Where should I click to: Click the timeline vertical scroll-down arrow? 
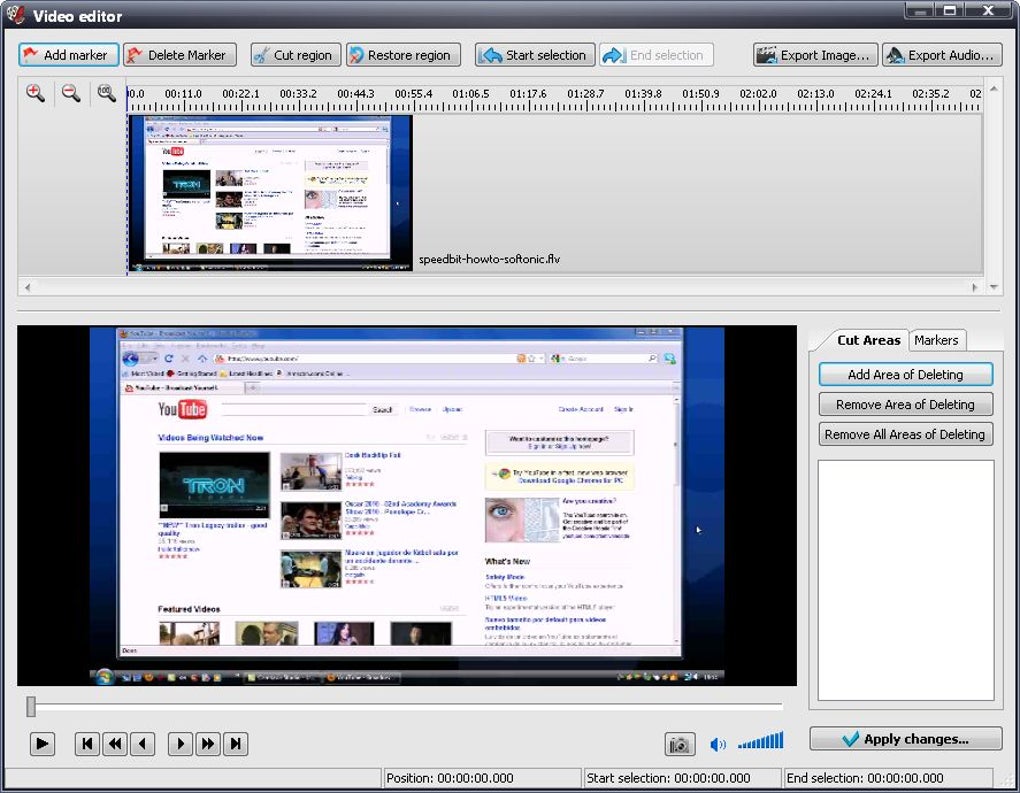tap(993, 287)
